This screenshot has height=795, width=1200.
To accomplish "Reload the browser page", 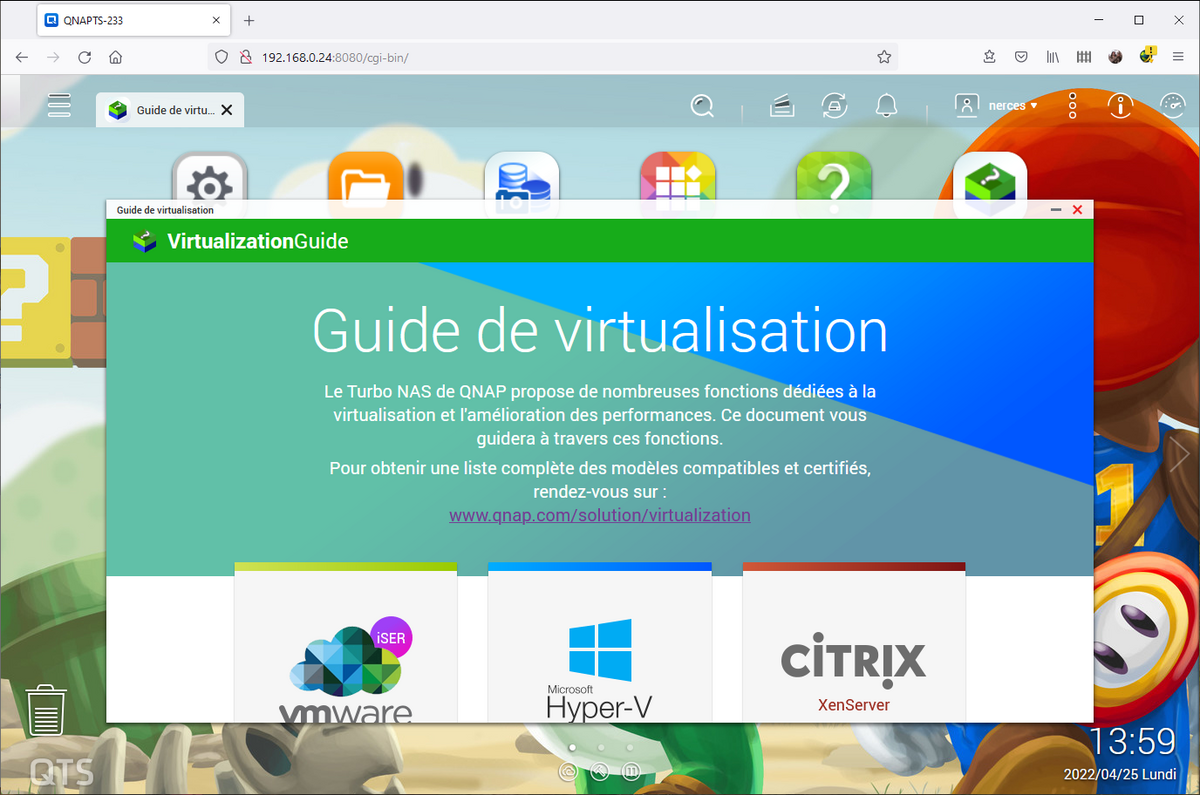I will tap(84, 57).
